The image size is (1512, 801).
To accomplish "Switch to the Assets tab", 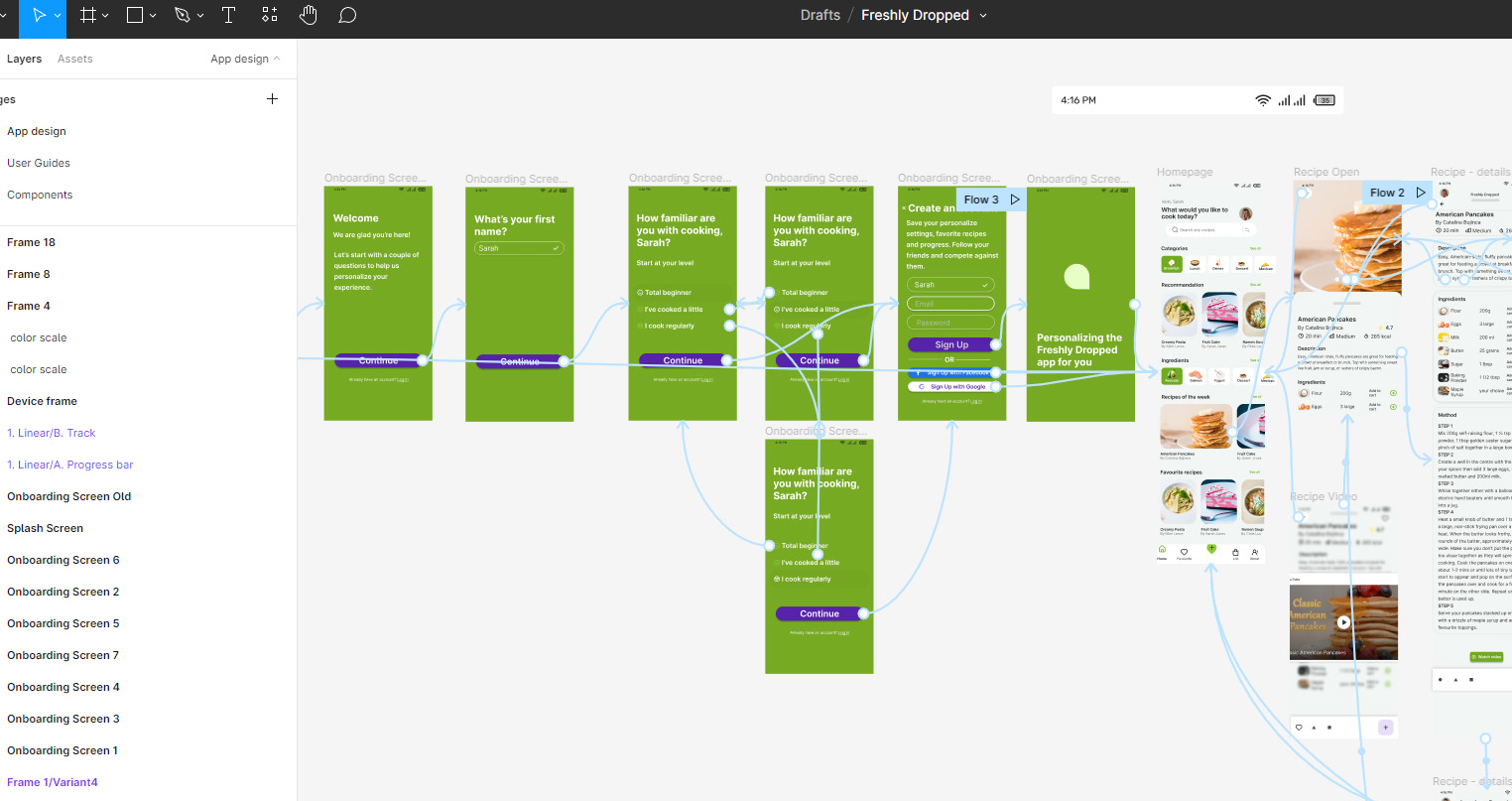I will pos(74,59).
